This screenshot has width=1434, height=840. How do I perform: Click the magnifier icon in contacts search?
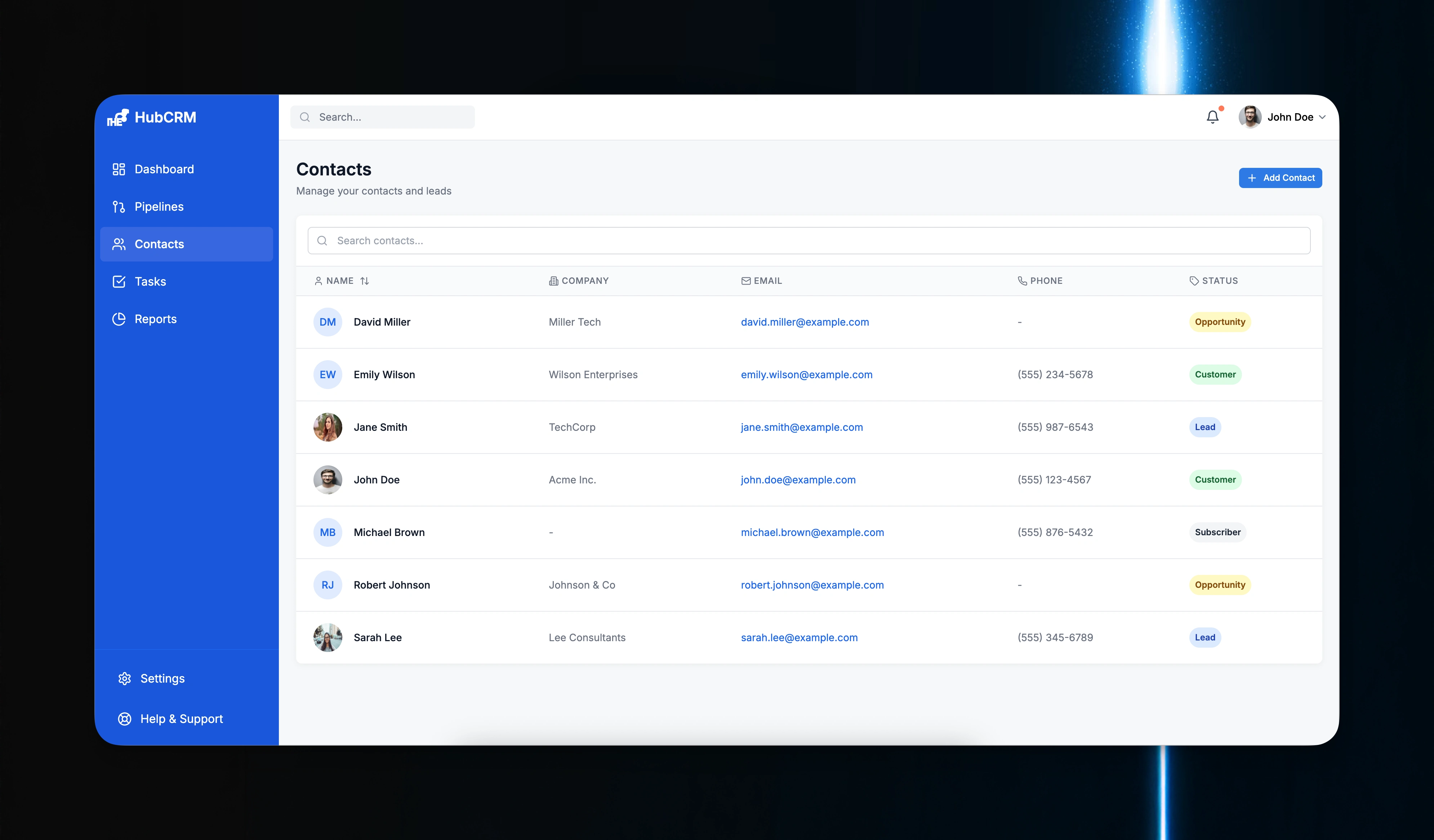point(322,241)
